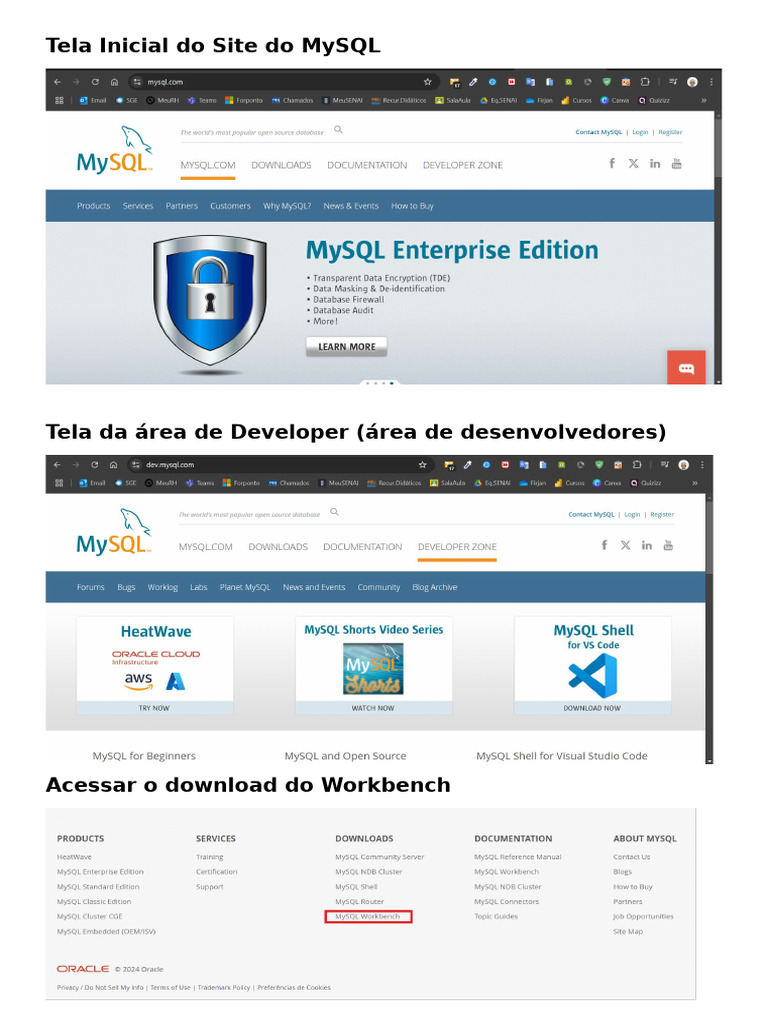
Task: Open the Facebook icon on the dev.mysql.com page
Action: click(x=604, y=545)
